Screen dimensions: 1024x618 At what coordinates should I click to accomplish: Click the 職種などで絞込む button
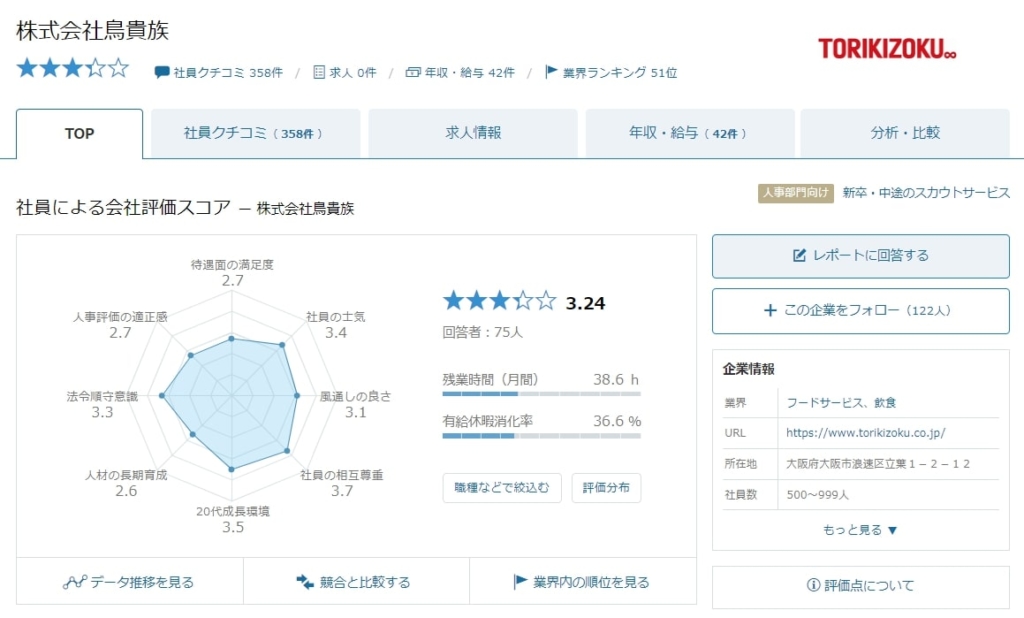[502, 488]
